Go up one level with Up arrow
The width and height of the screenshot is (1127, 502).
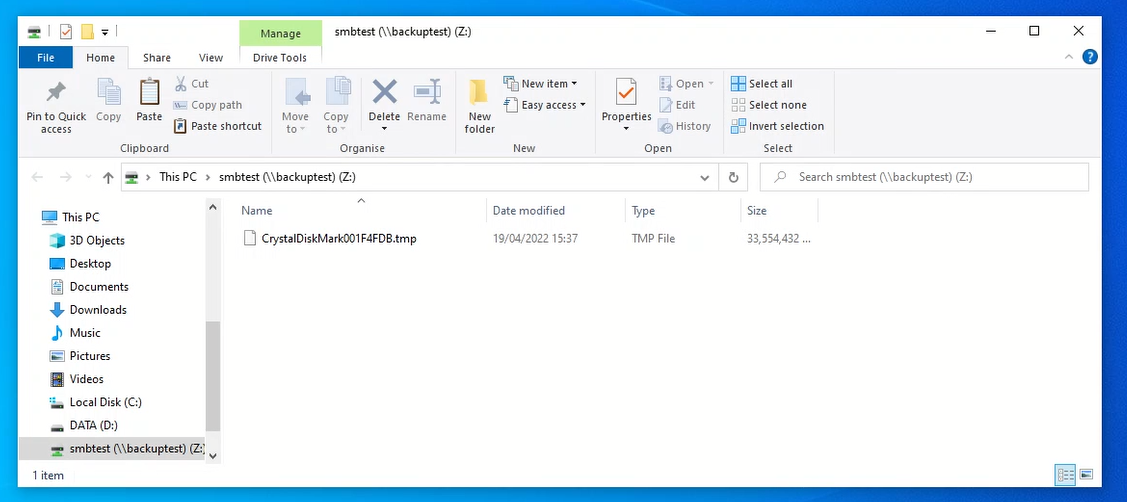[x=108, y=178]
